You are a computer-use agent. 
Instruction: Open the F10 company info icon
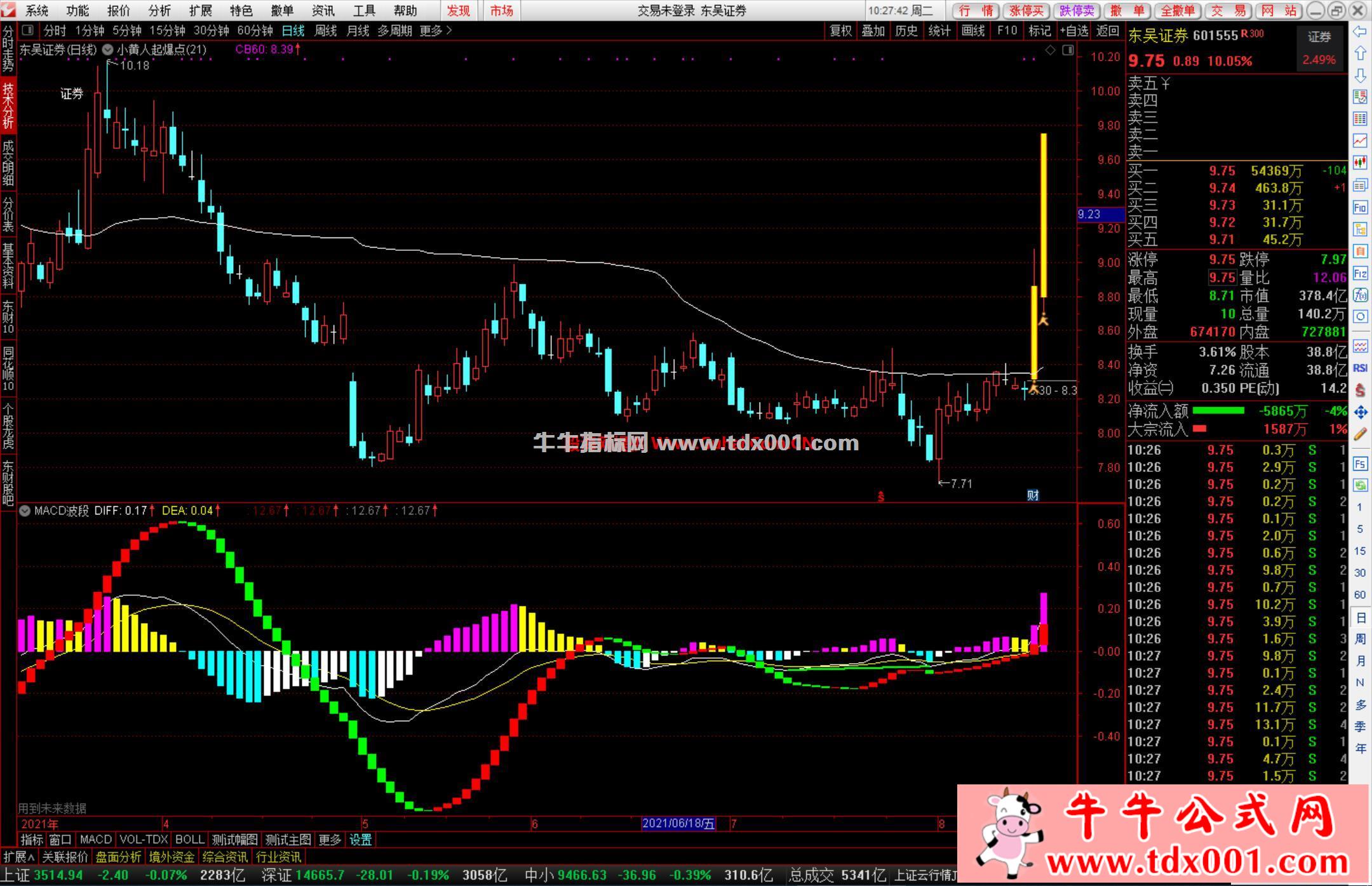click(x=1360, y=207)
